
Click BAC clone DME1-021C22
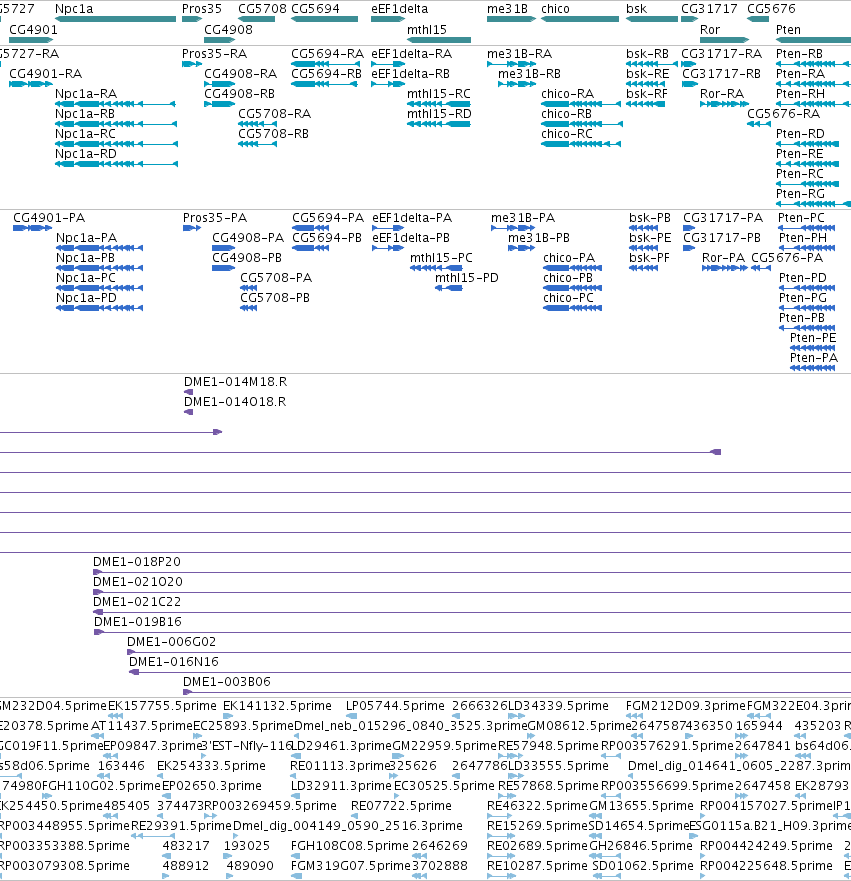136,602
